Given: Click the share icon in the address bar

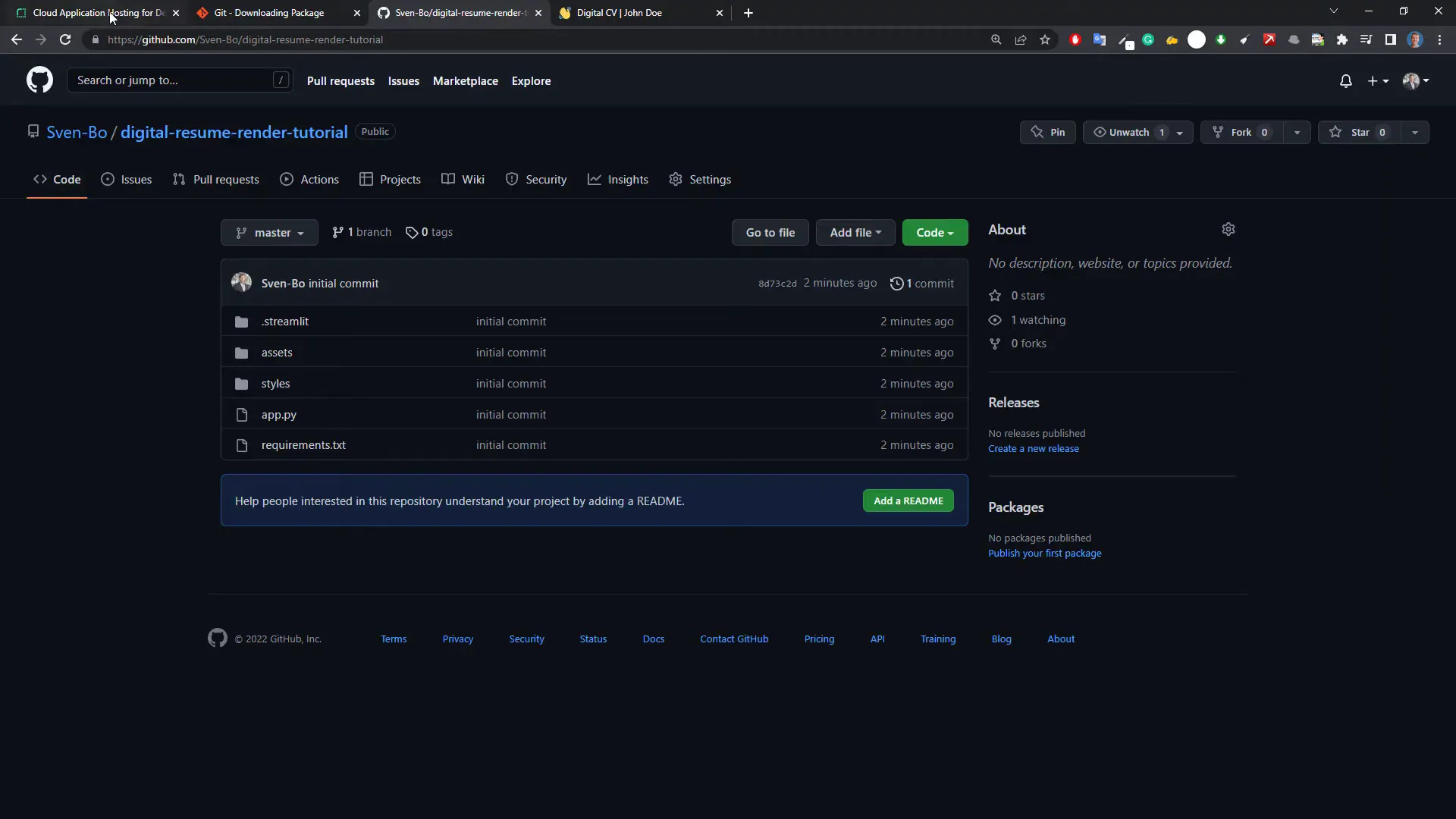Looking at the screenshot, I should pyautogui.click(x=1021, y=39).
